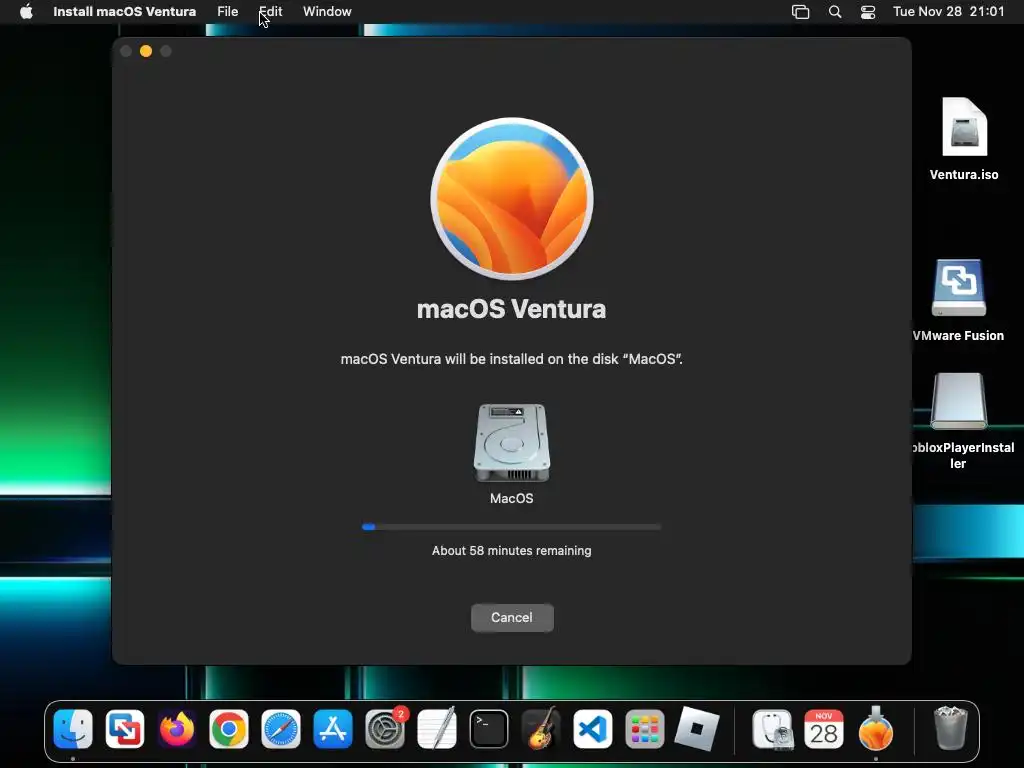Click the 'About 58 minutes remaining' text
Image resolution: width=1024 pixels, height=768 pixels.
click(511, 551)
